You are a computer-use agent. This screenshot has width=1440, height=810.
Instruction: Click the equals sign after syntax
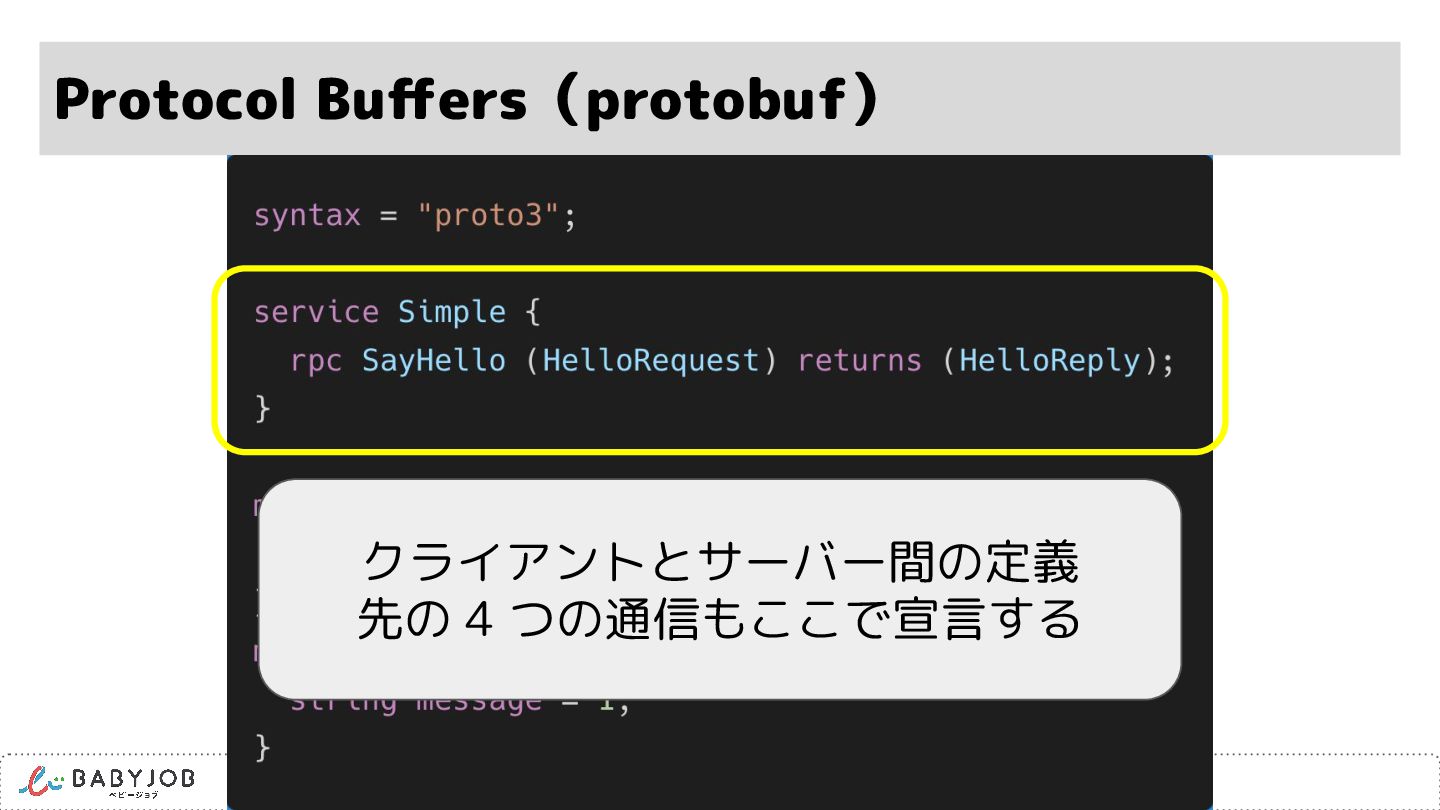(x=389, y=215)
